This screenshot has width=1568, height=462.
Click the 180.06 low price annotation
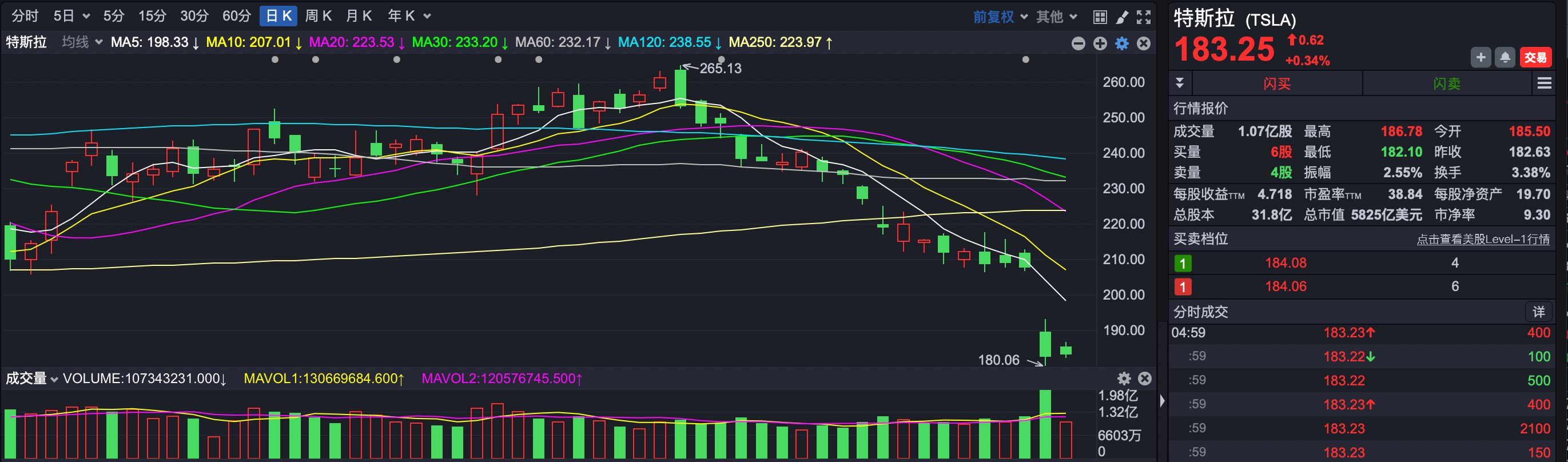pyautogui.click(x=998, y=360)
